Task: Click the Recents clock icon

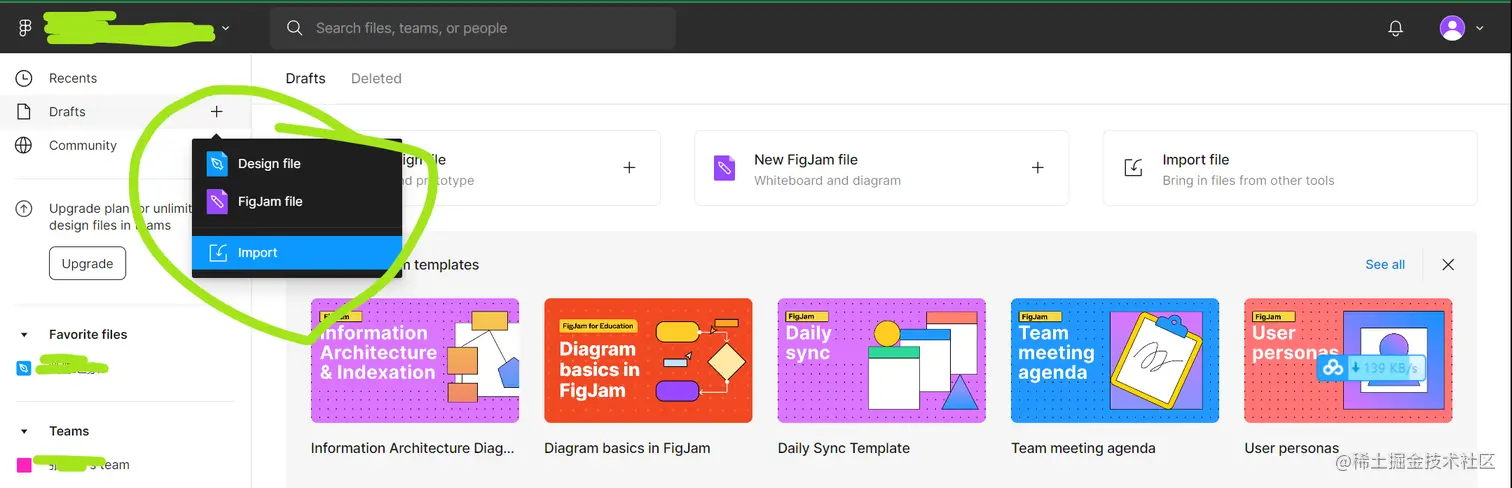Action: [24, 78]
